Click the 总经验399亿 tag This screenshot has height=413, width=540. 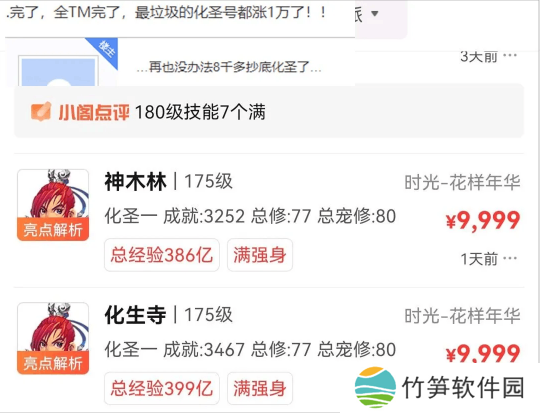point(162,388)
